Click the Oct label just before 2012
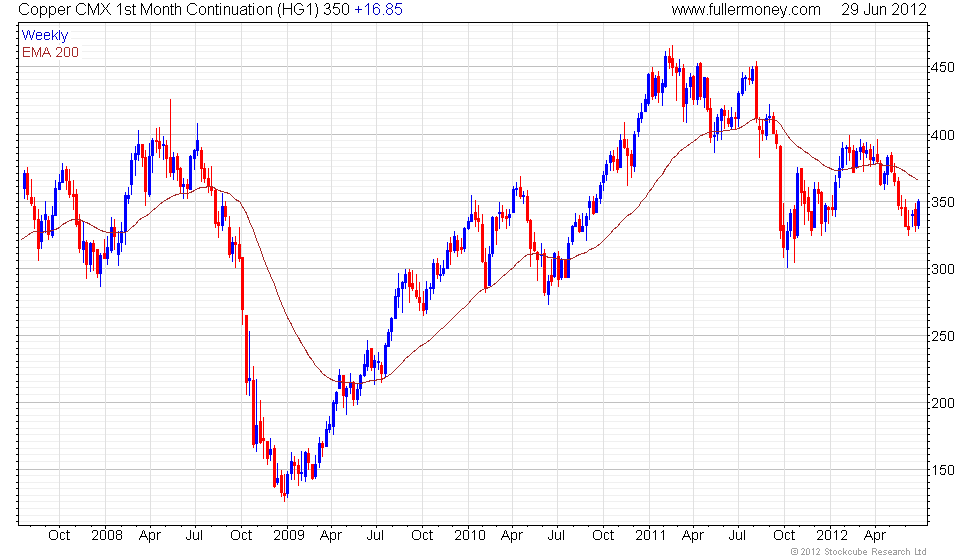980x560 pixels. (784, 536)
